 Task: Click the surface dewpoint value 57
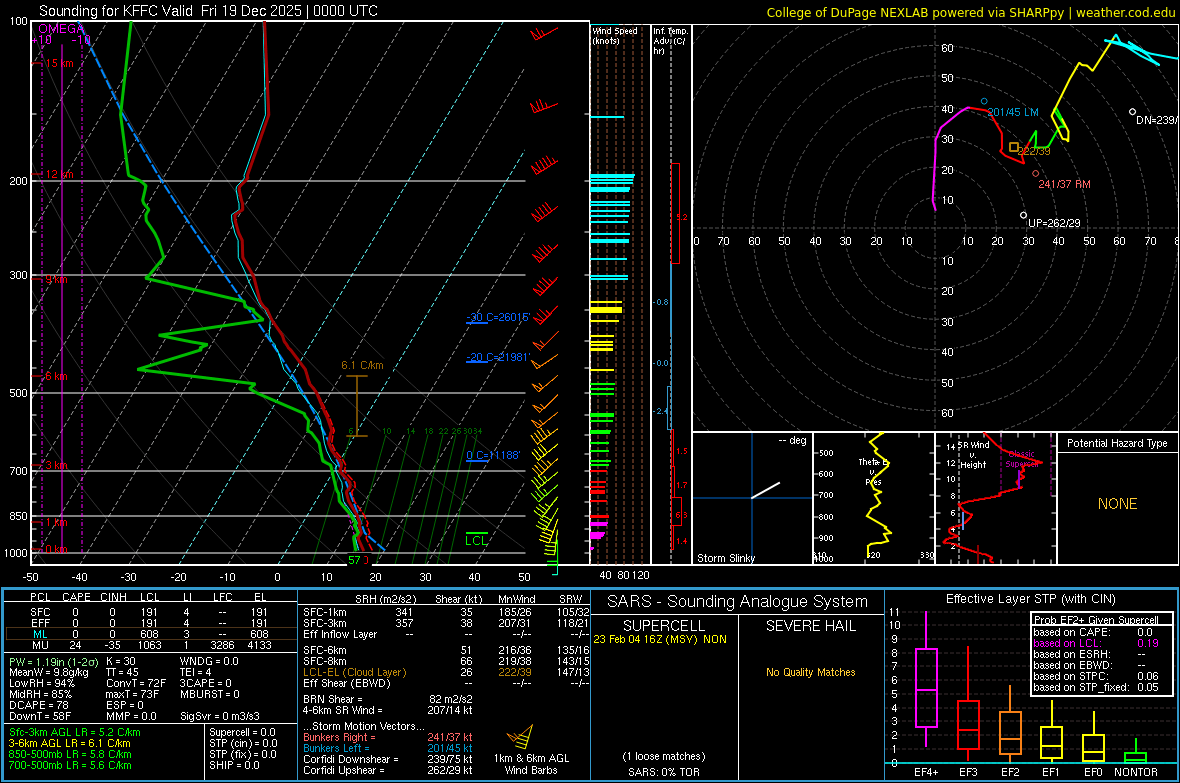[x=354, y=559]
